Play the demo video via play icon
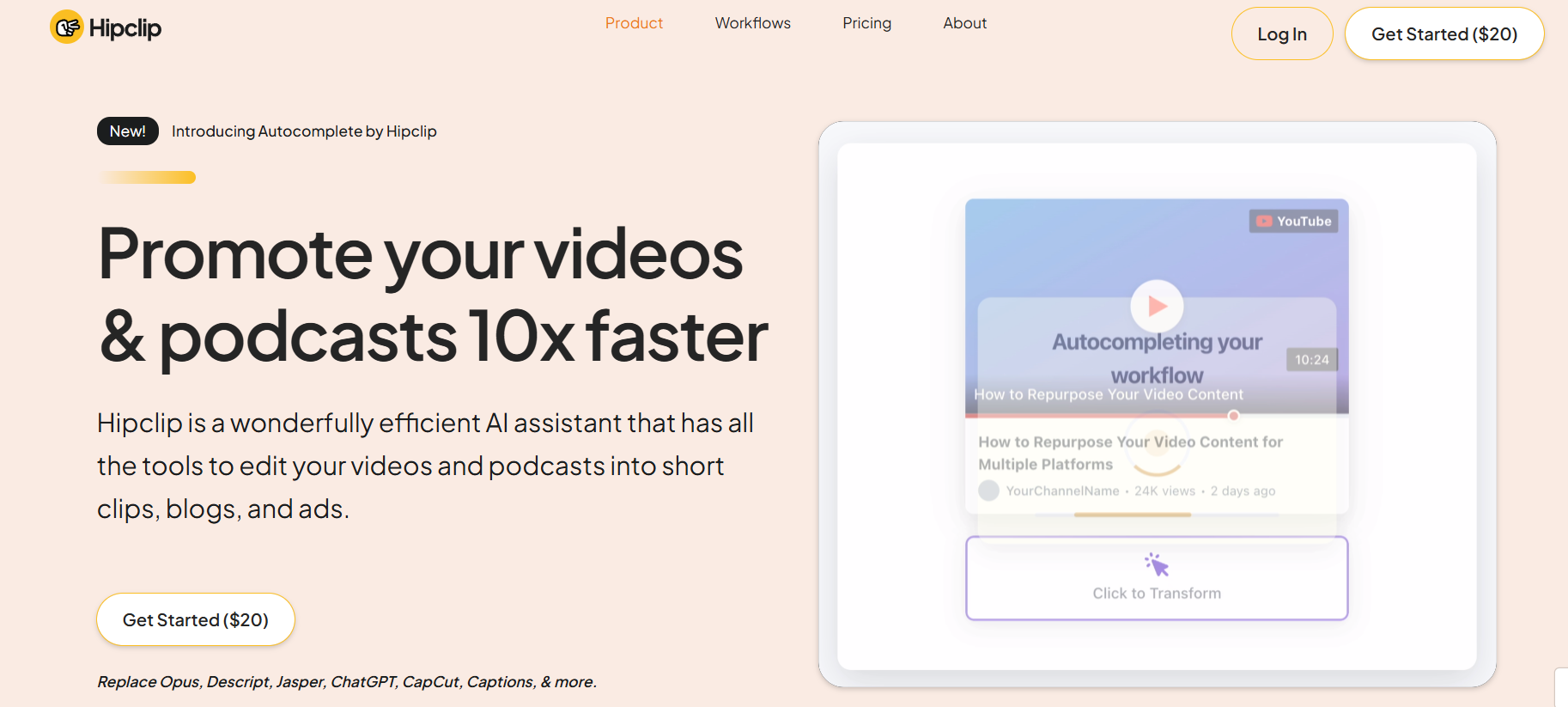Screen dimensions: 1568x707 click(1157, 306)
